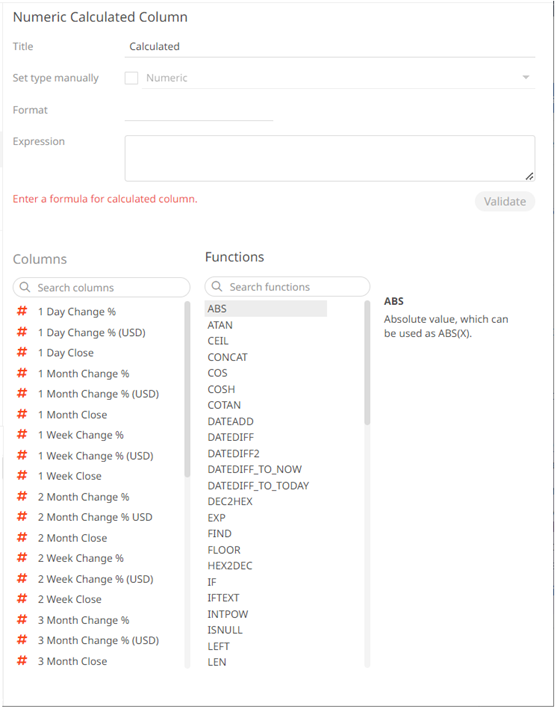Viewport: 557px width, 709px height.
Task: Click the Validate button
Action: click(x=505, y=201)
